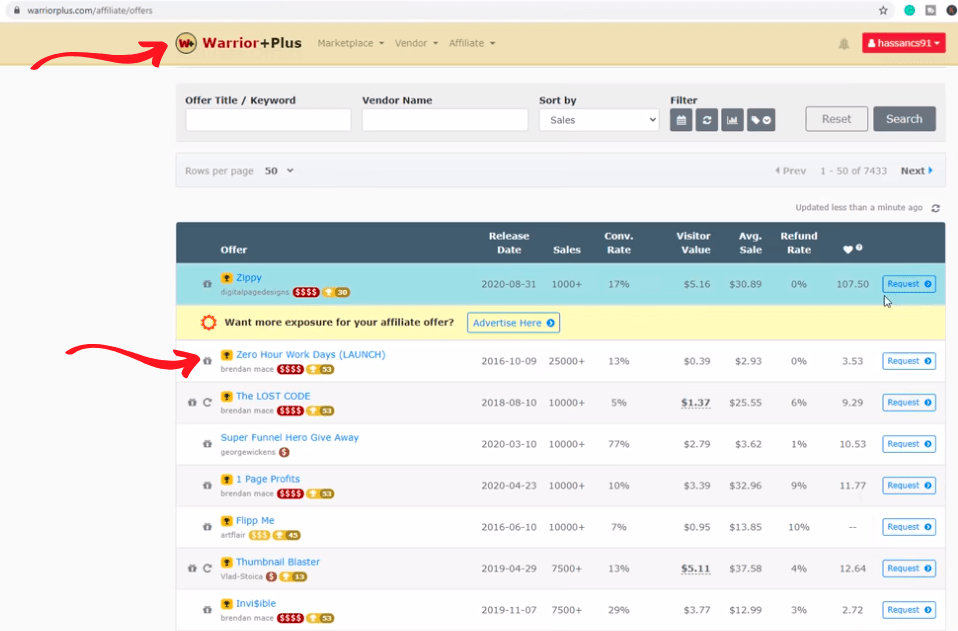Viewport: 958px width, 631px height.
Task: Click the gift icon beside Zippy
Action: pos(207,284)
